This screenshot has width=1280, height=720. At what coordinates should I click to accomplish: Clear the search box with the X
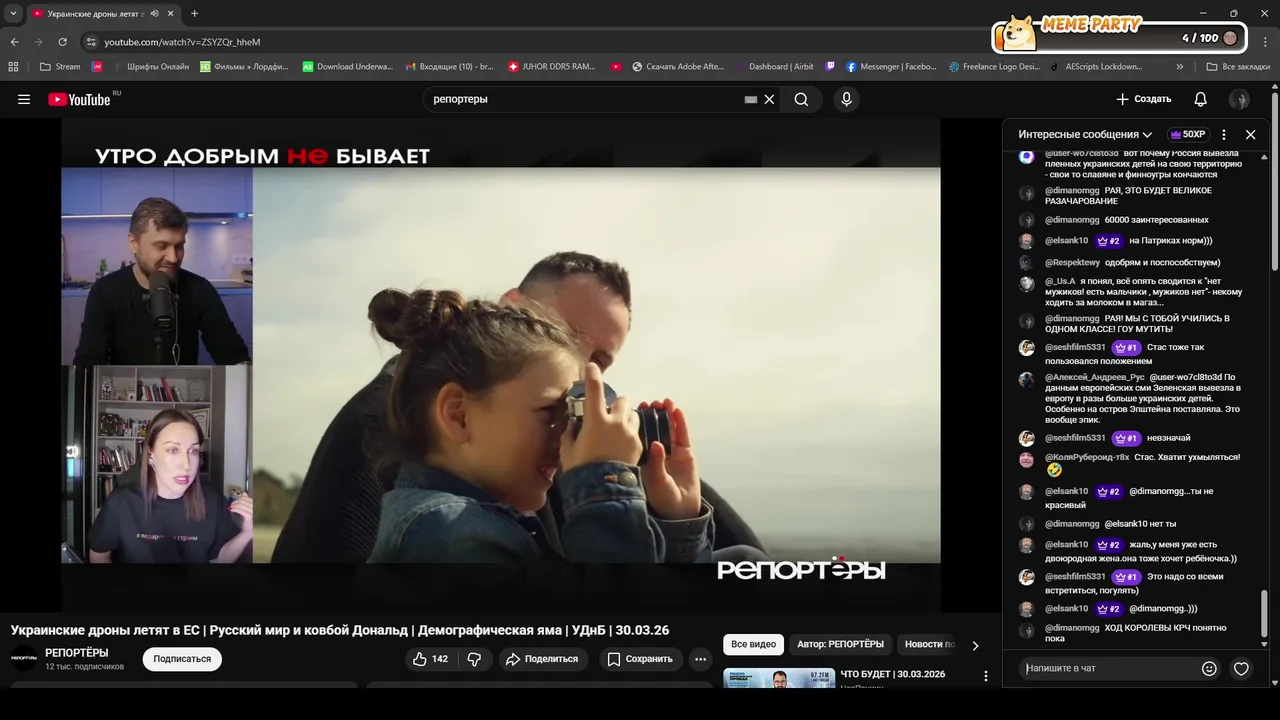(x=769, y=99)
